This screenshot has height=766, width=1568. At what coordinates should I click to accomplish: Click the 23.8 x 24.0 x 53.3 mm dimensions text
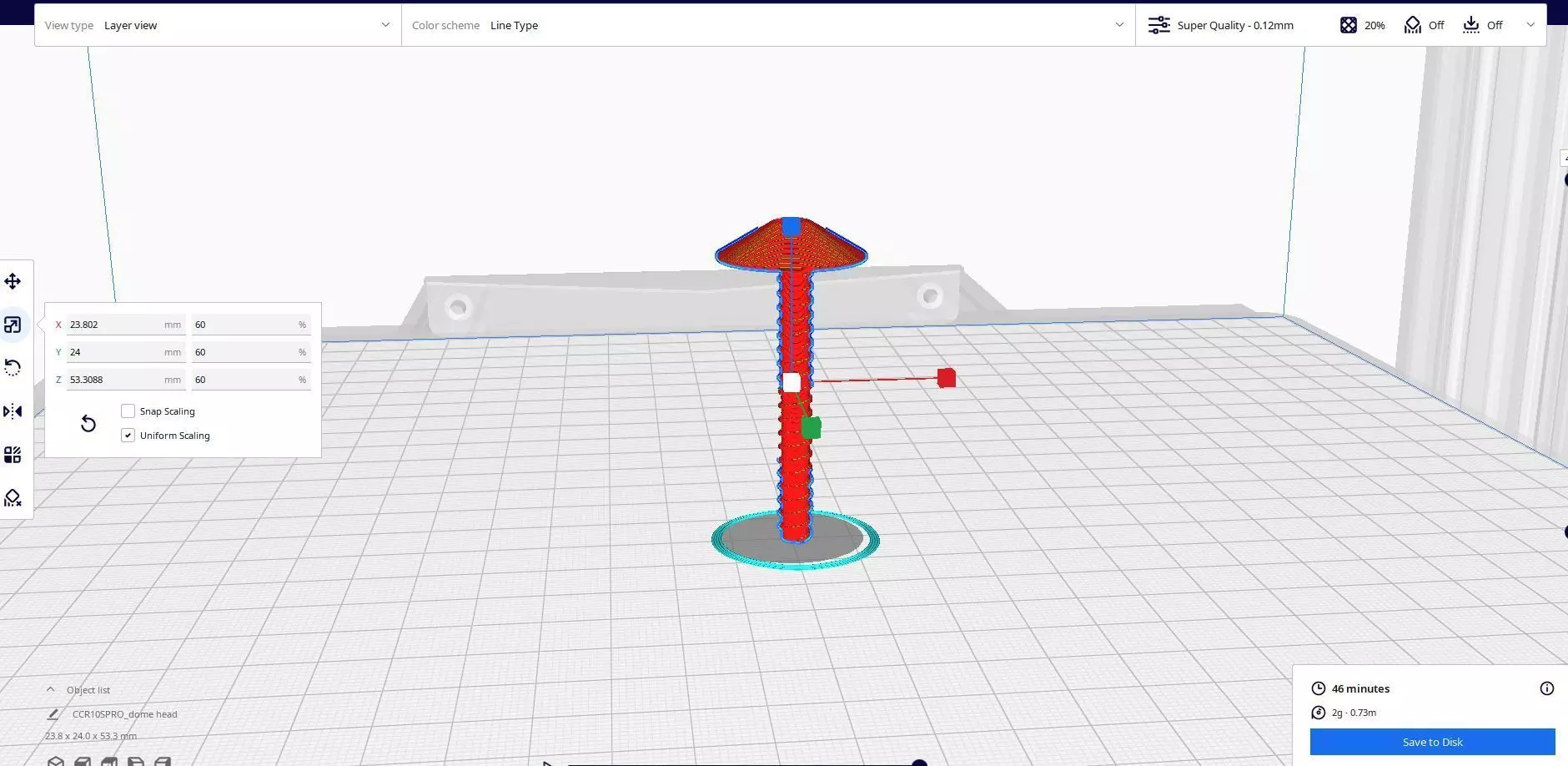pos(91,736)
